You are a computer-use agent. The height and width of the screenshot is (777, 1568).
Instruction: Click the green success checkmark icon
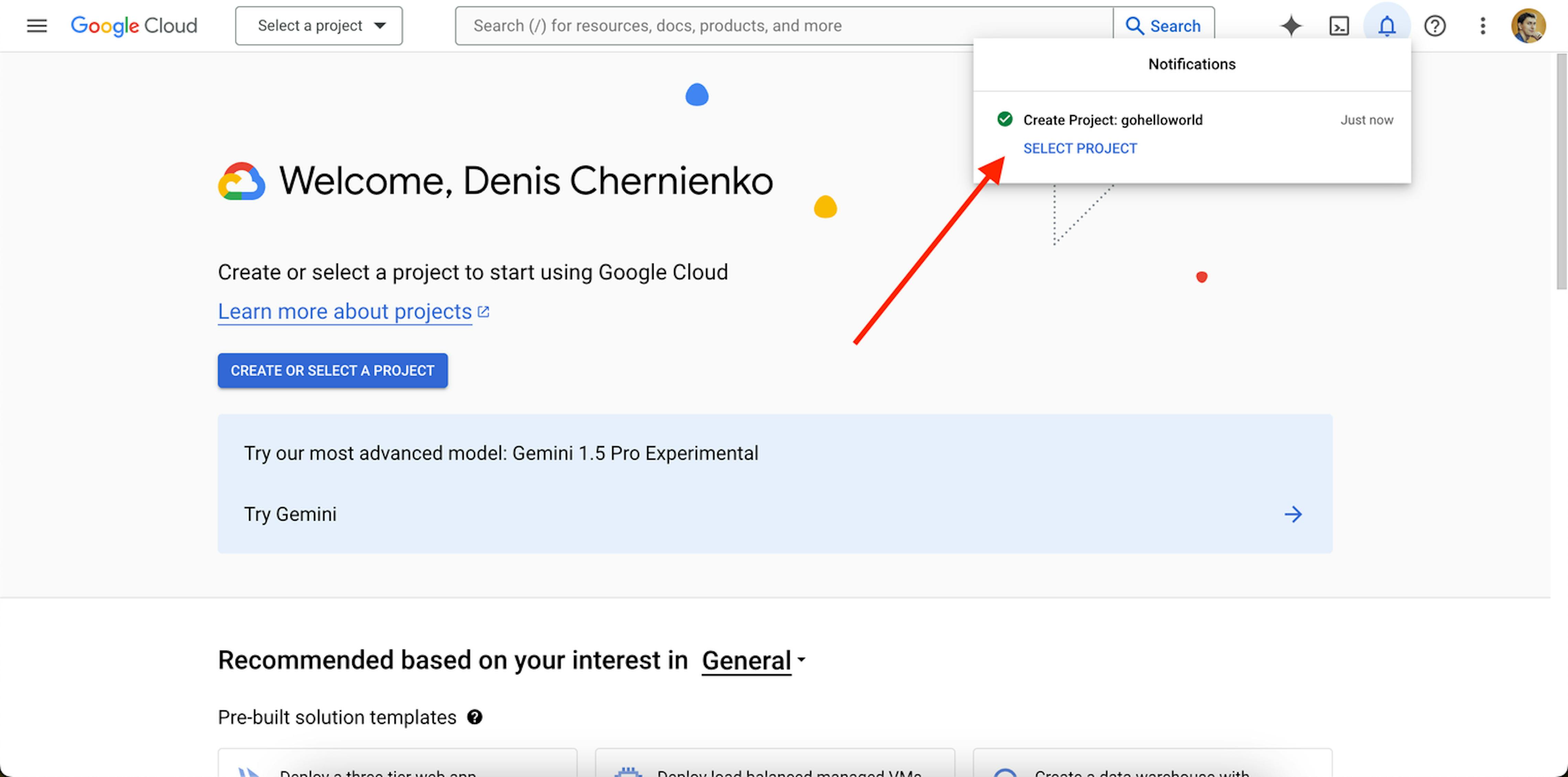tap(1005, 119)
